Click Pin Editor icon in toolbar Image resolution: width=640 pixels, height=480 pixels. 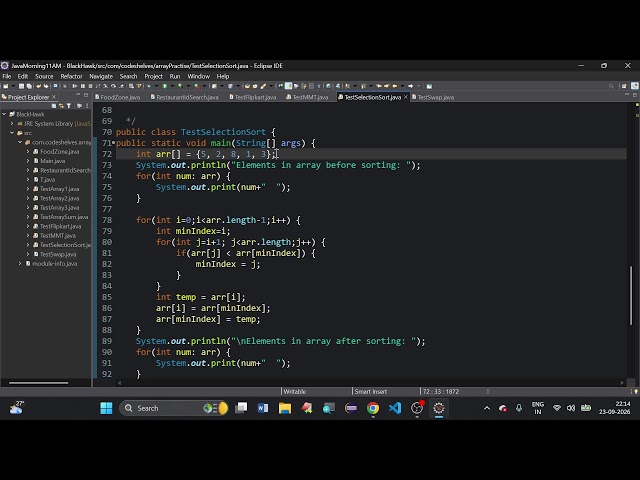pyautogui.click(x=429, y=86)
